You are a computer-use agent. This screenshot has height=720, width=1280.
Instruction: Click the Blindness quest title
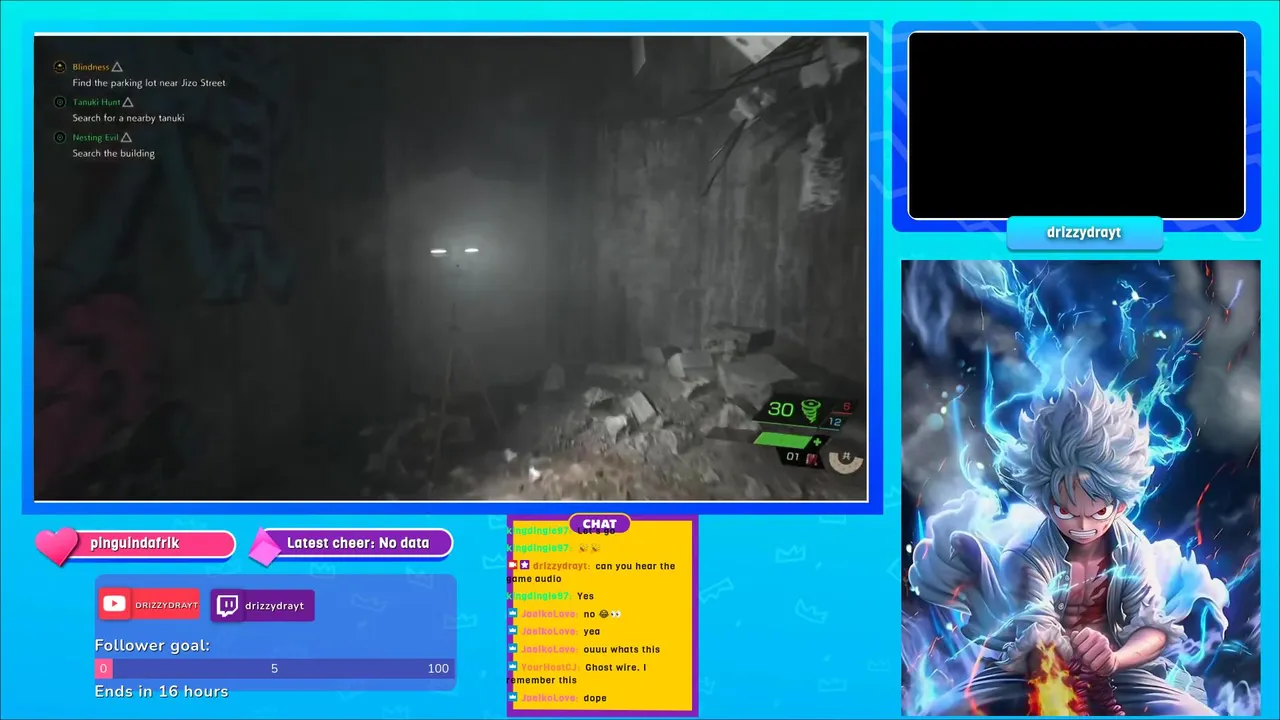click(91, 67)
